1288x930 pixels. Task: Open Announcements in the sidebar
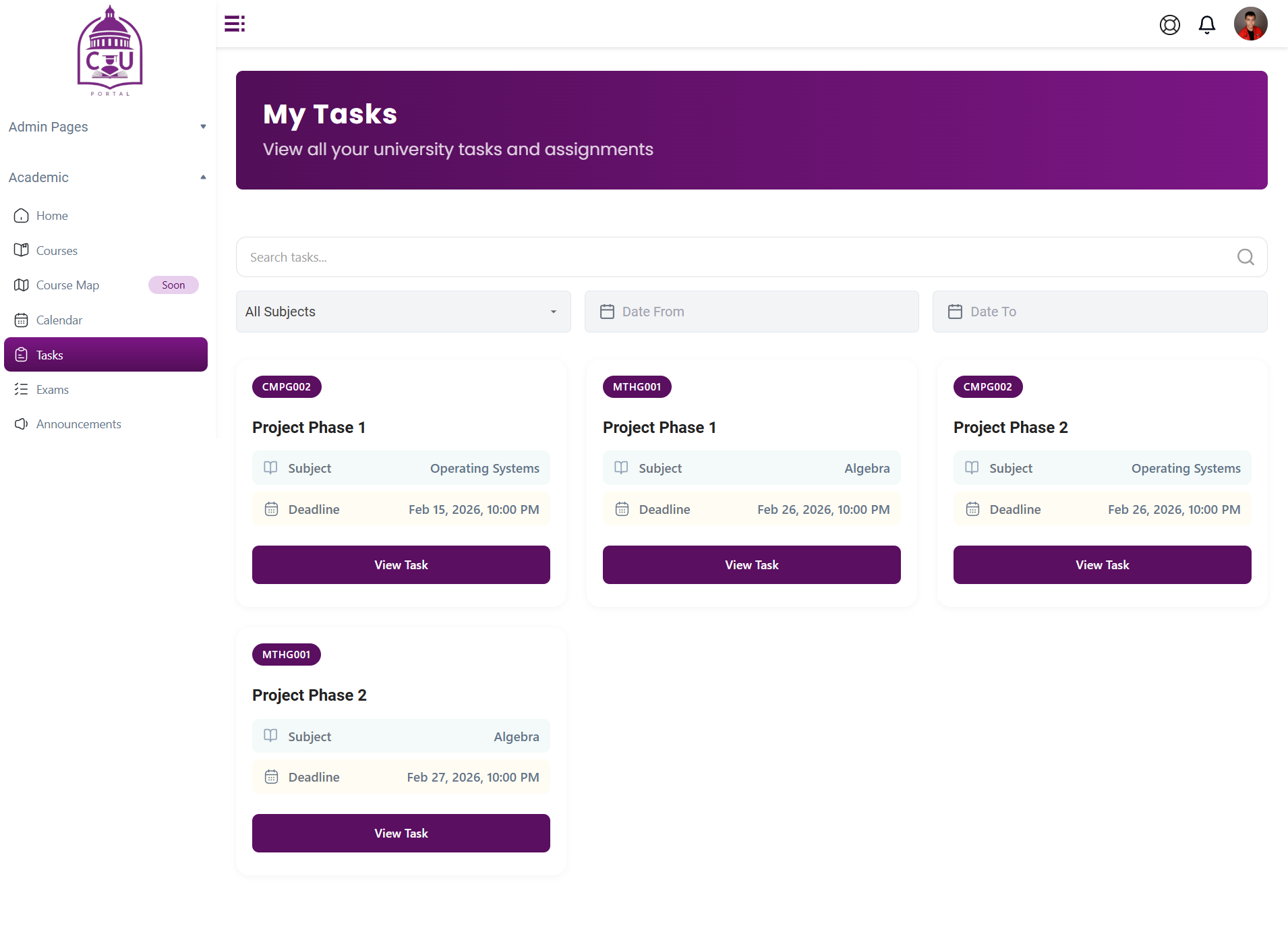(78, 424)
